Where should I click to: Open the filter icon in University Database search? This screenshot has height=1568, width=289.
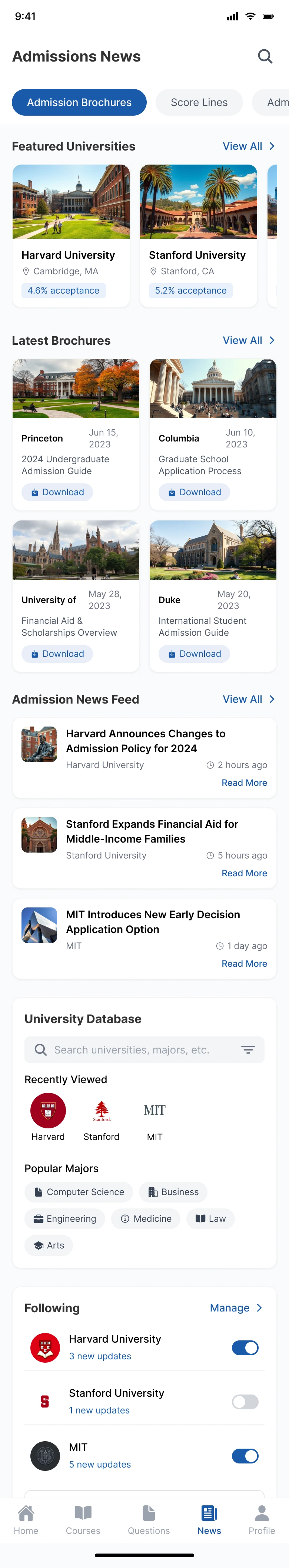click(x=248, y=1049)
